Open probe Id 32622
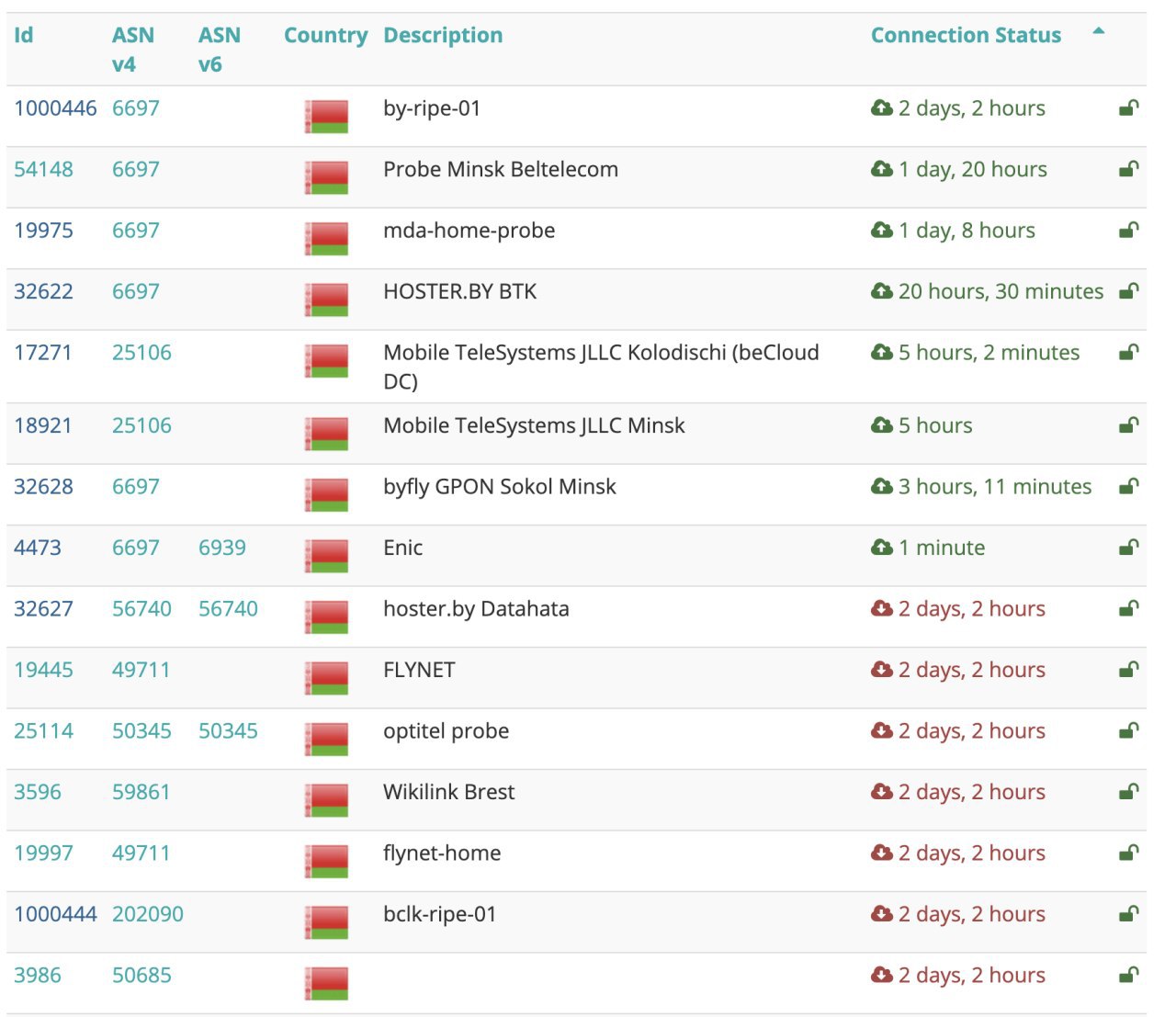This screenshot has height=1017, width=1176. (43, 291)
